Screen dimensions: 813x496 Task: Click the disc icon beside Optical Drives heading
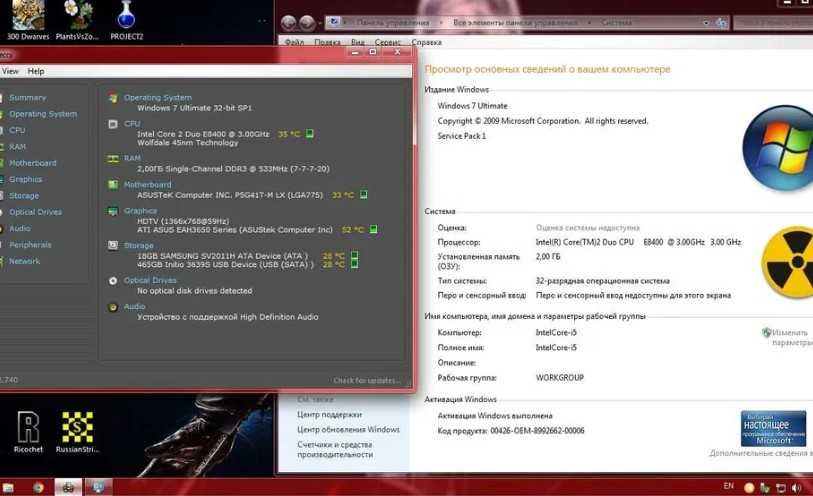[113, 281]
